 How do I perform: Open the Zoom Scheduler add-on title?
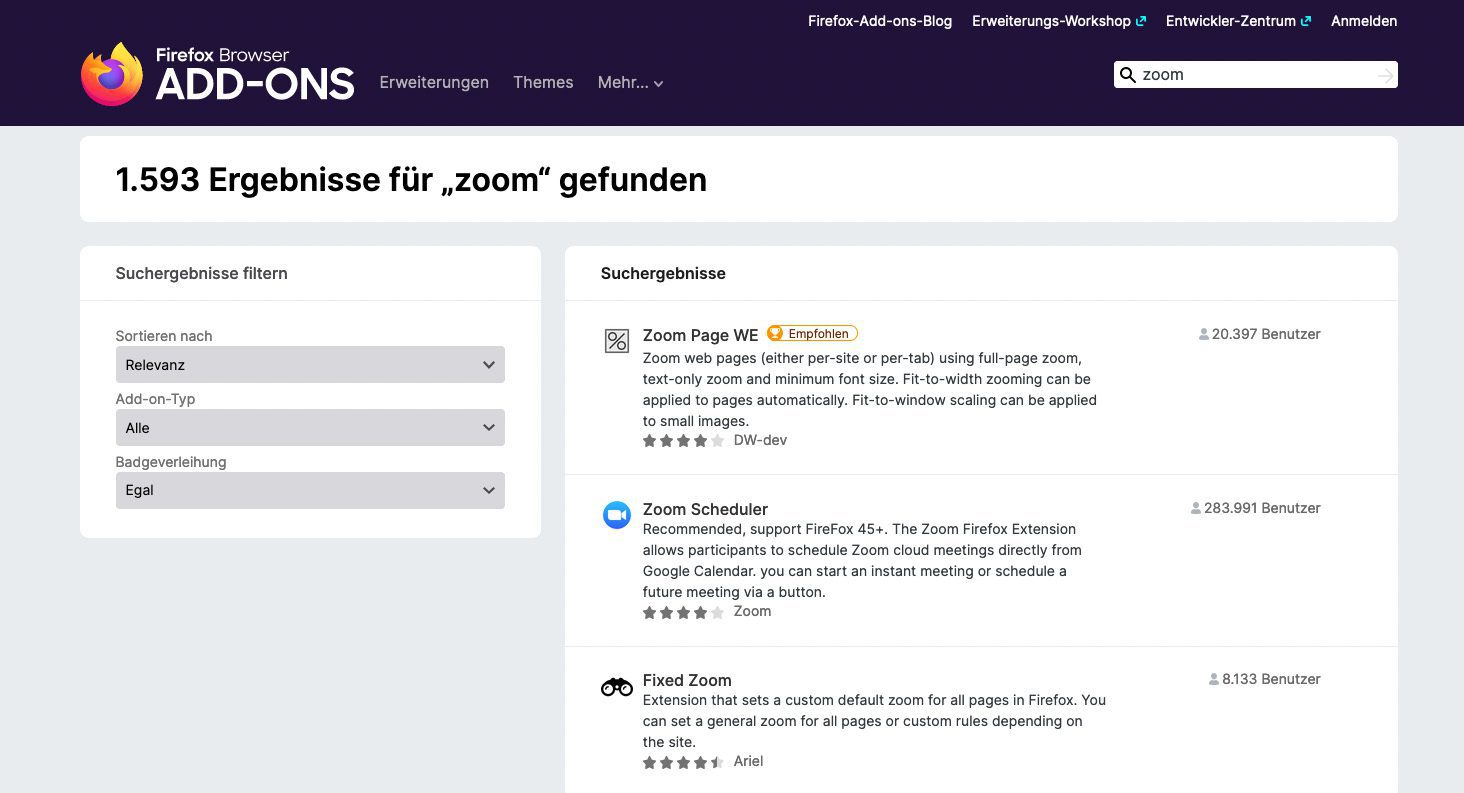click(x=705, y=509)
